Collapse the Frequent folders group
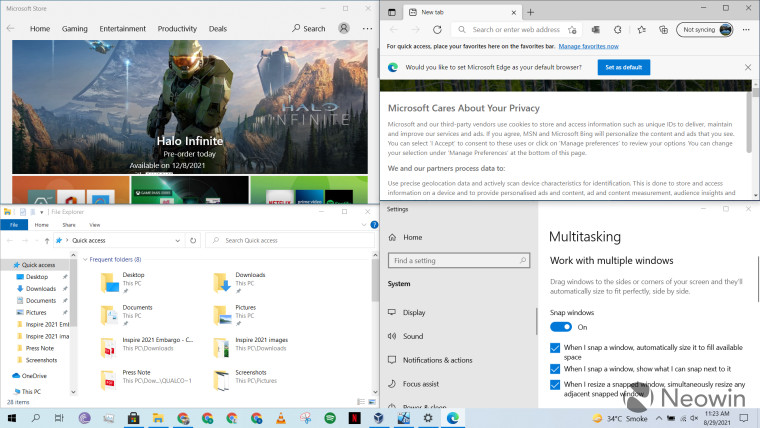Screen dimensions: 760x428 (85, 260)
